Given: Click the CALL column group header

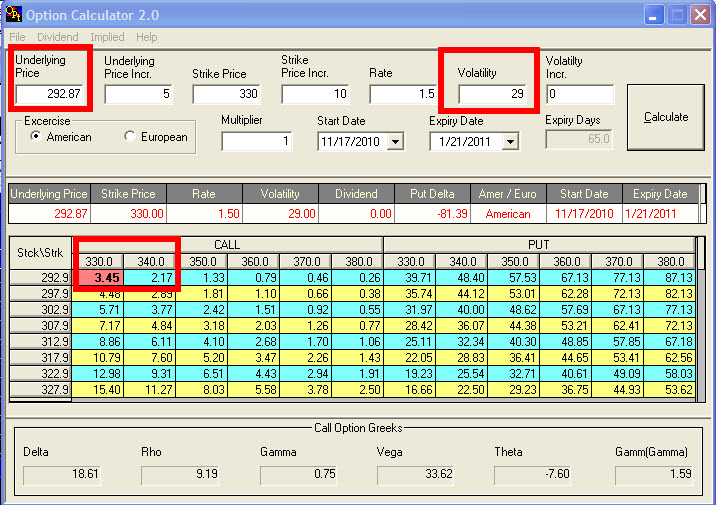Looking at the screenshot, I should click(229, 244).
